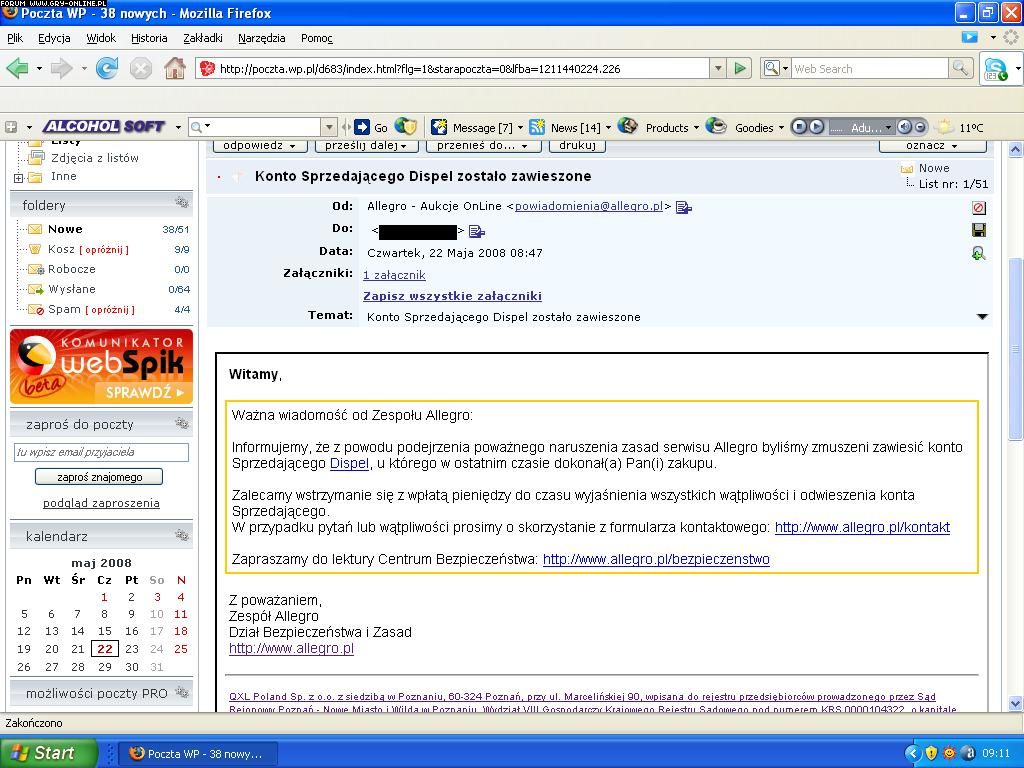Select day 23 in the maj 2008 calendar

pos(132,648)
